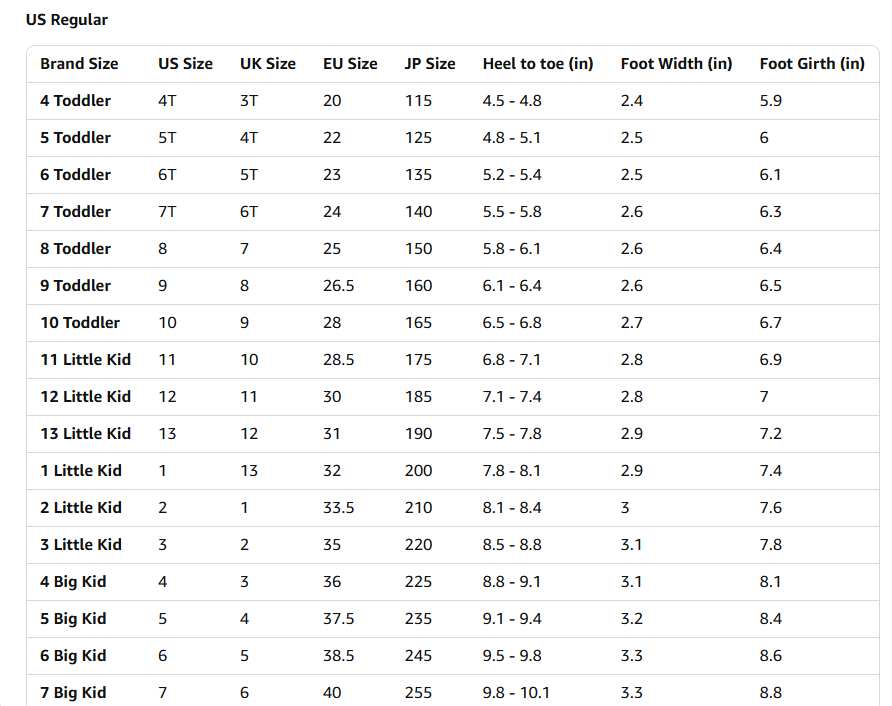
Task: Click the US size 5T cell
Action: pos(167,137)
